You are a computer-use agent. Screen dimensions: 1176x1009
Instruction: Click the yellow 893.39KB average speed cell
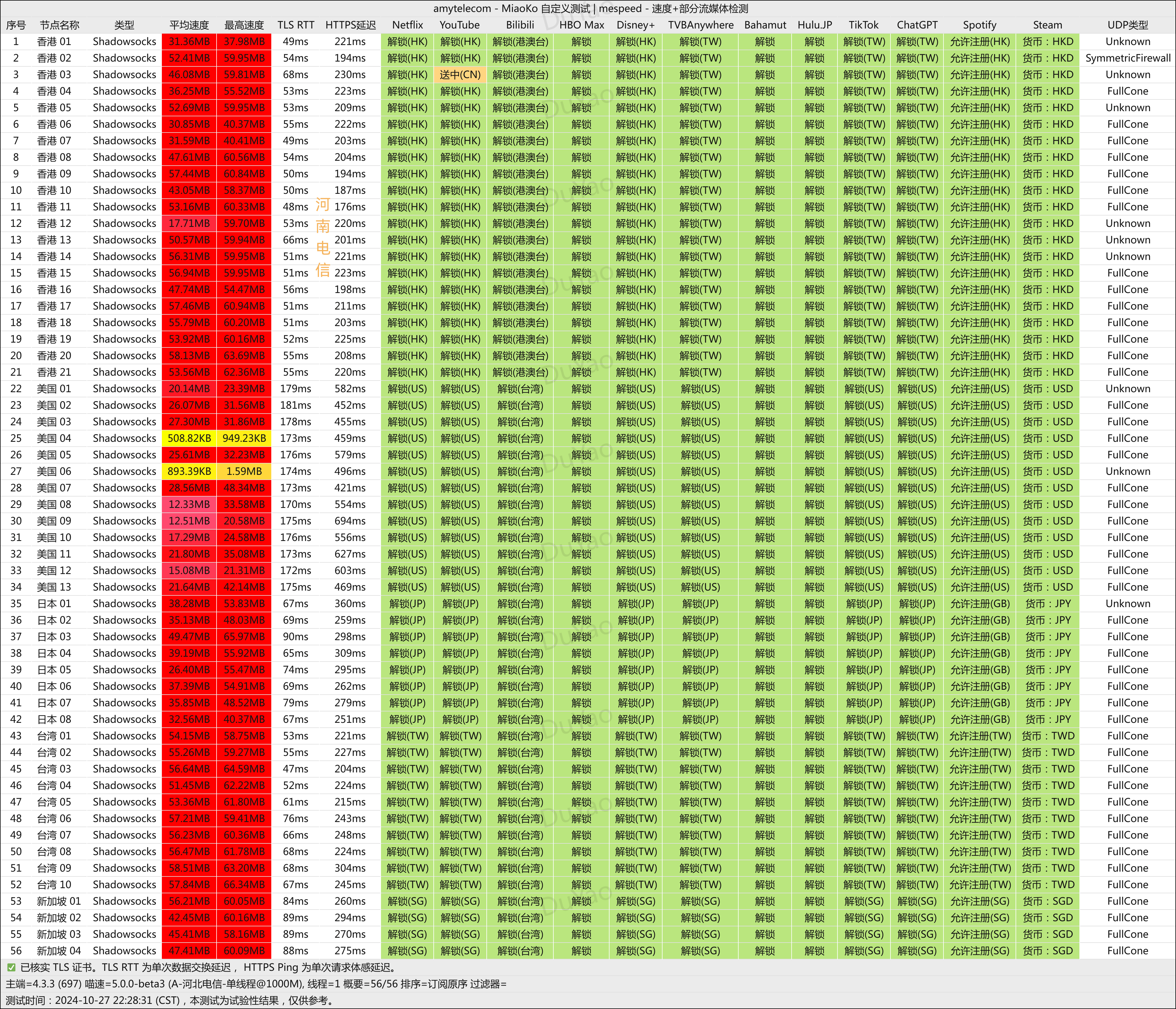[x=189, y=471]
